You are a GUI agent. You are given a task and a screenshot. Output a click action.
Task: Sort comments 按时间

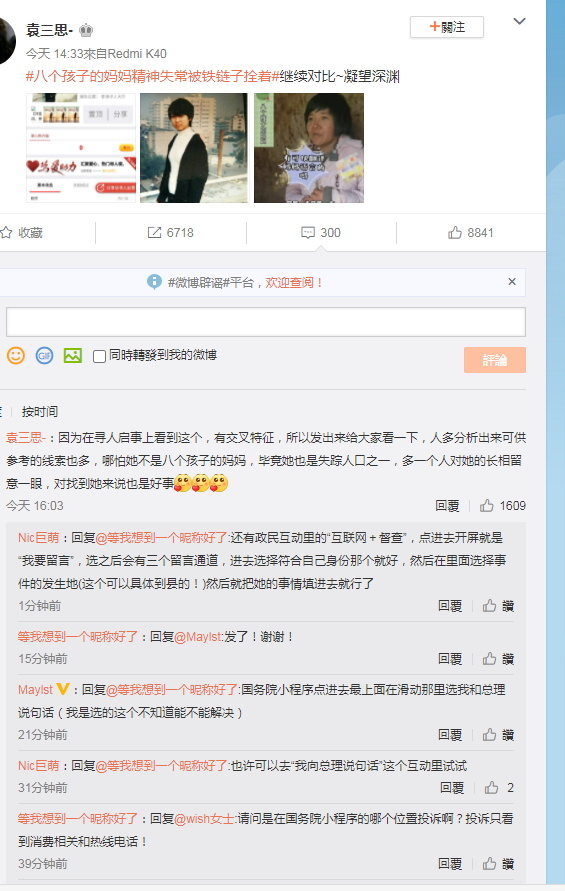(x=40, y=411)
